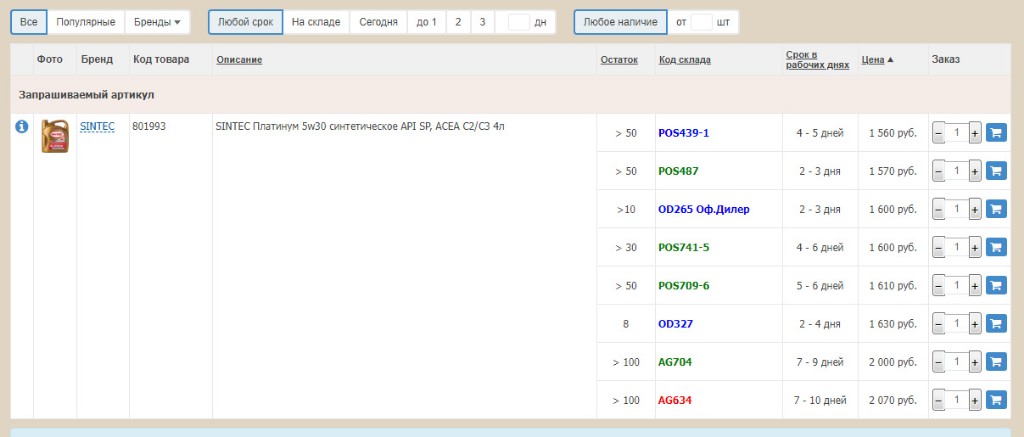Viewport: 1024px width, 437px height.
Task: Select Любой срок delivery filter
Action: click(246, 22)
